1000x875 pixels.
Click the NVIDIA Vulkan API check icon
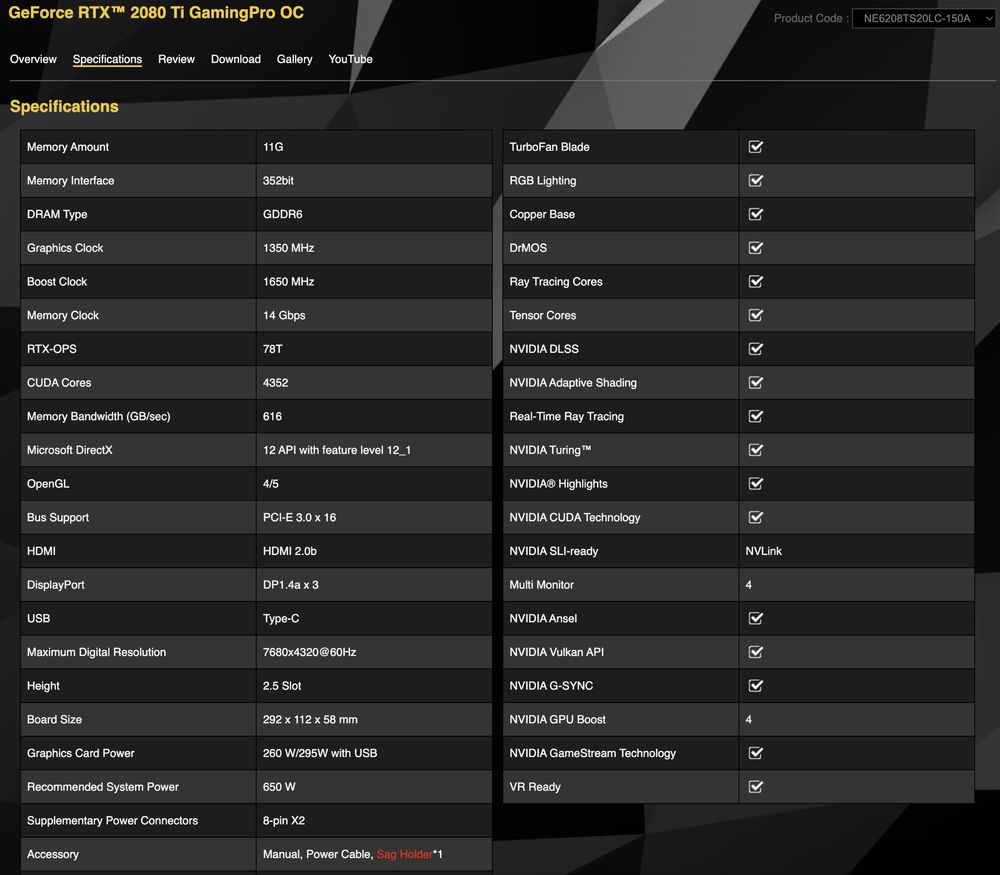(756, 652)
